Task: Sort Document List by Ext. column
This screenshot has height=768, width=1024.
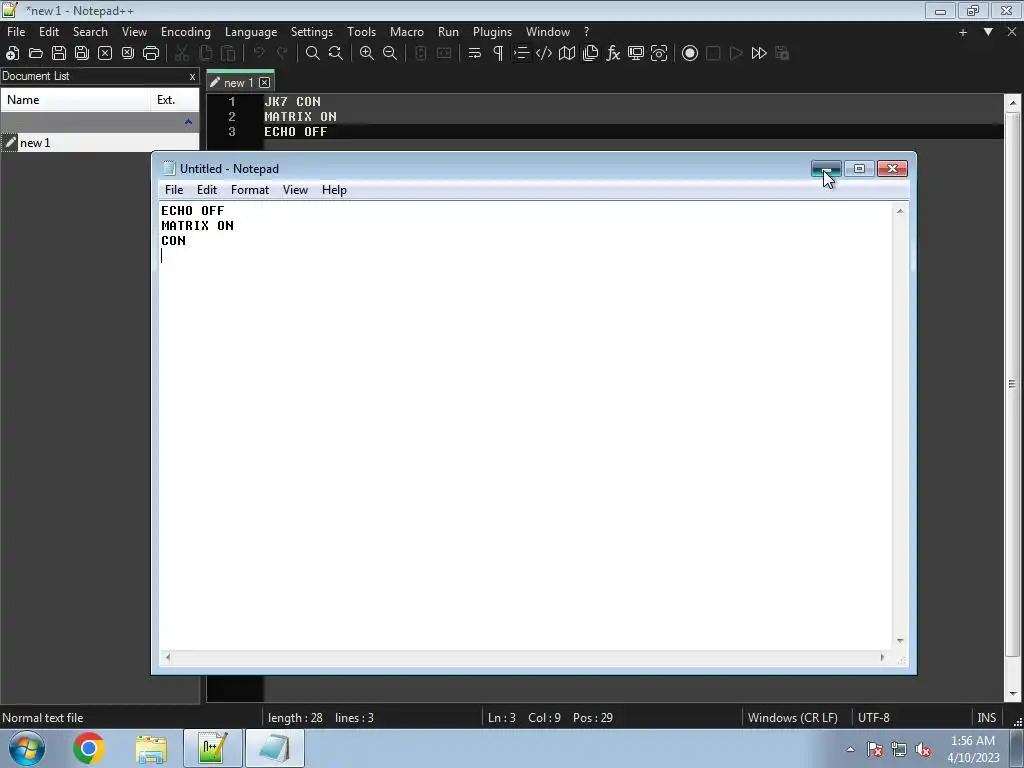Action: pyautogui.click(x=175, y=100)
